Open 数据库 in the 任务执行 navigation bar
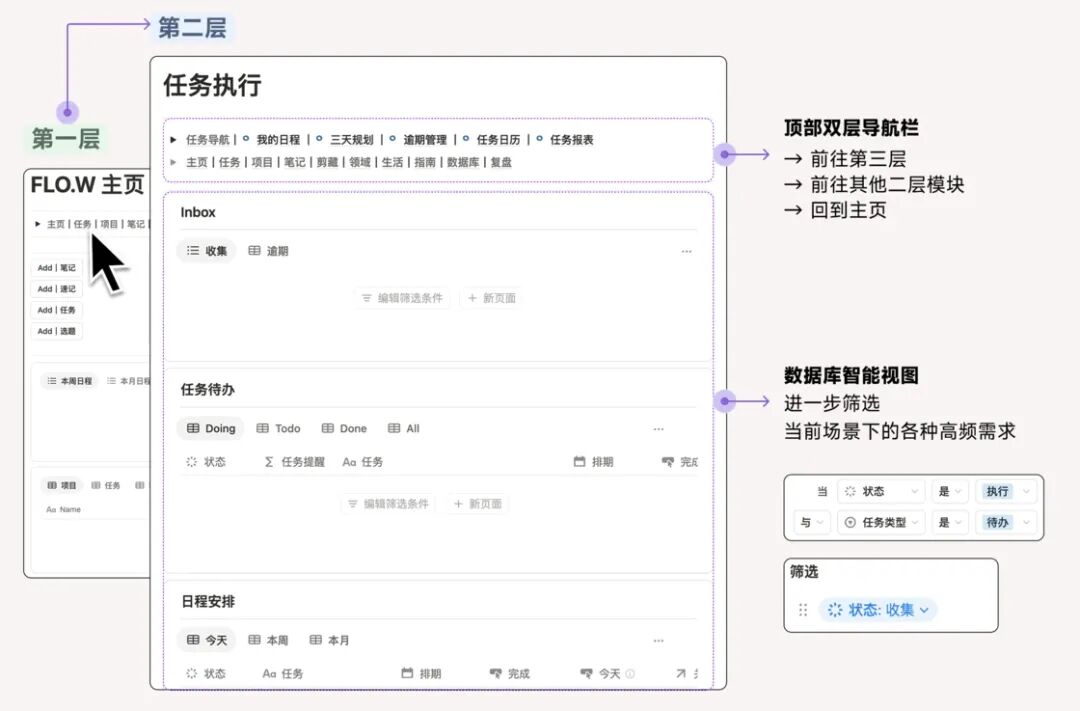This screenshot has width=1080, height=711. [x=463, y=163]
